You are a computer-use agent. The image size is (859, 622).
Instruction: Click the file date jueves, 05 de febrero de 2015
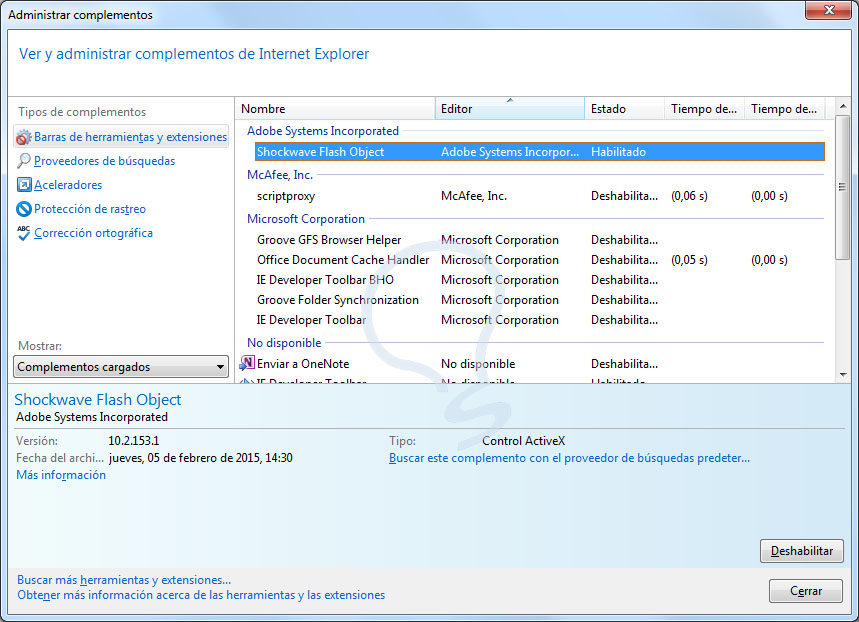[201, 458]
